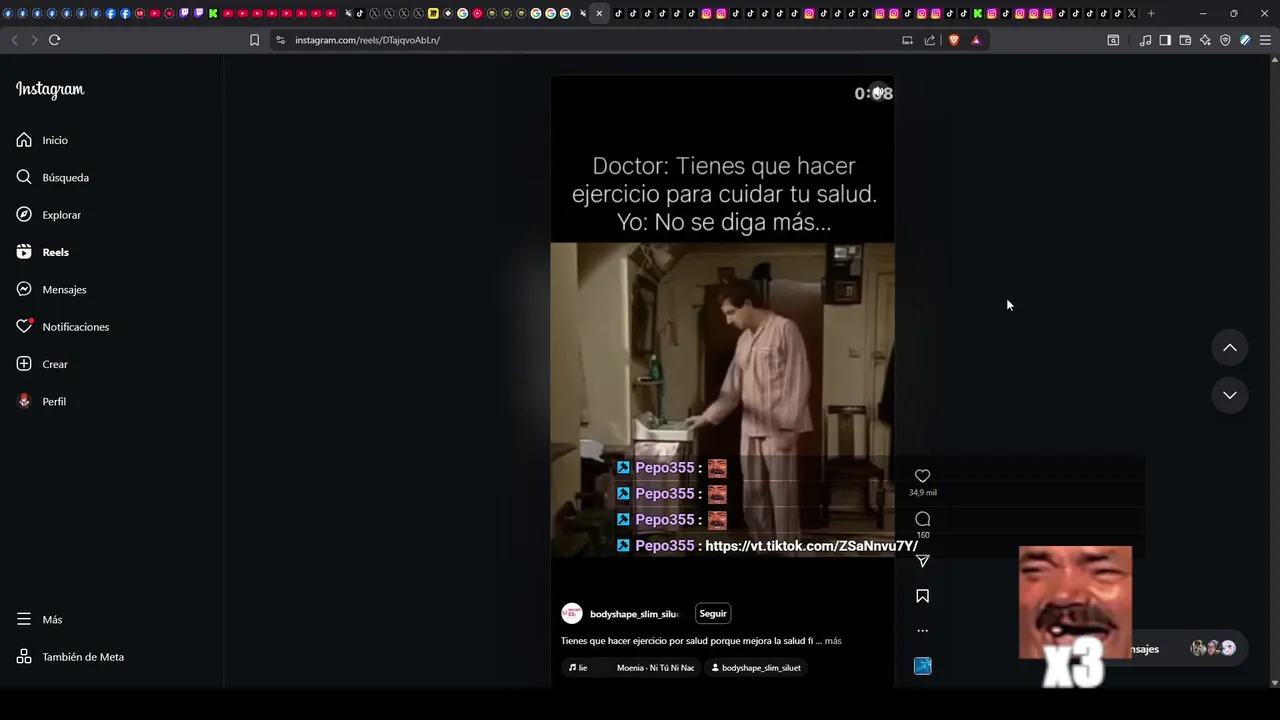Open browser main hamburger menu
Screen dimensions: 1280x720
coord(1265,40)
